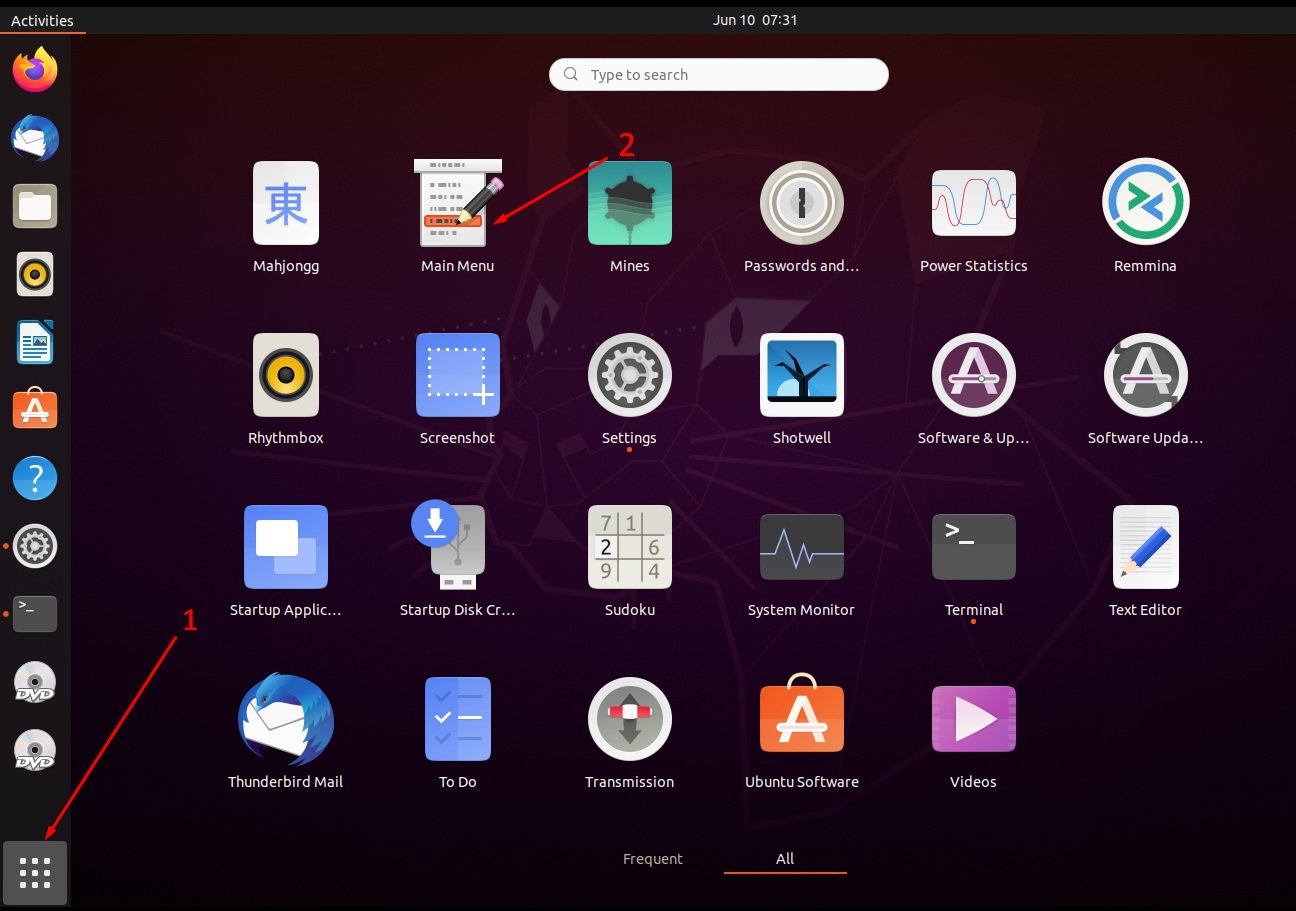The height and width of the screenshot is (911, 1296).
Task: Open Help from the dock
Action: [35, 478]
